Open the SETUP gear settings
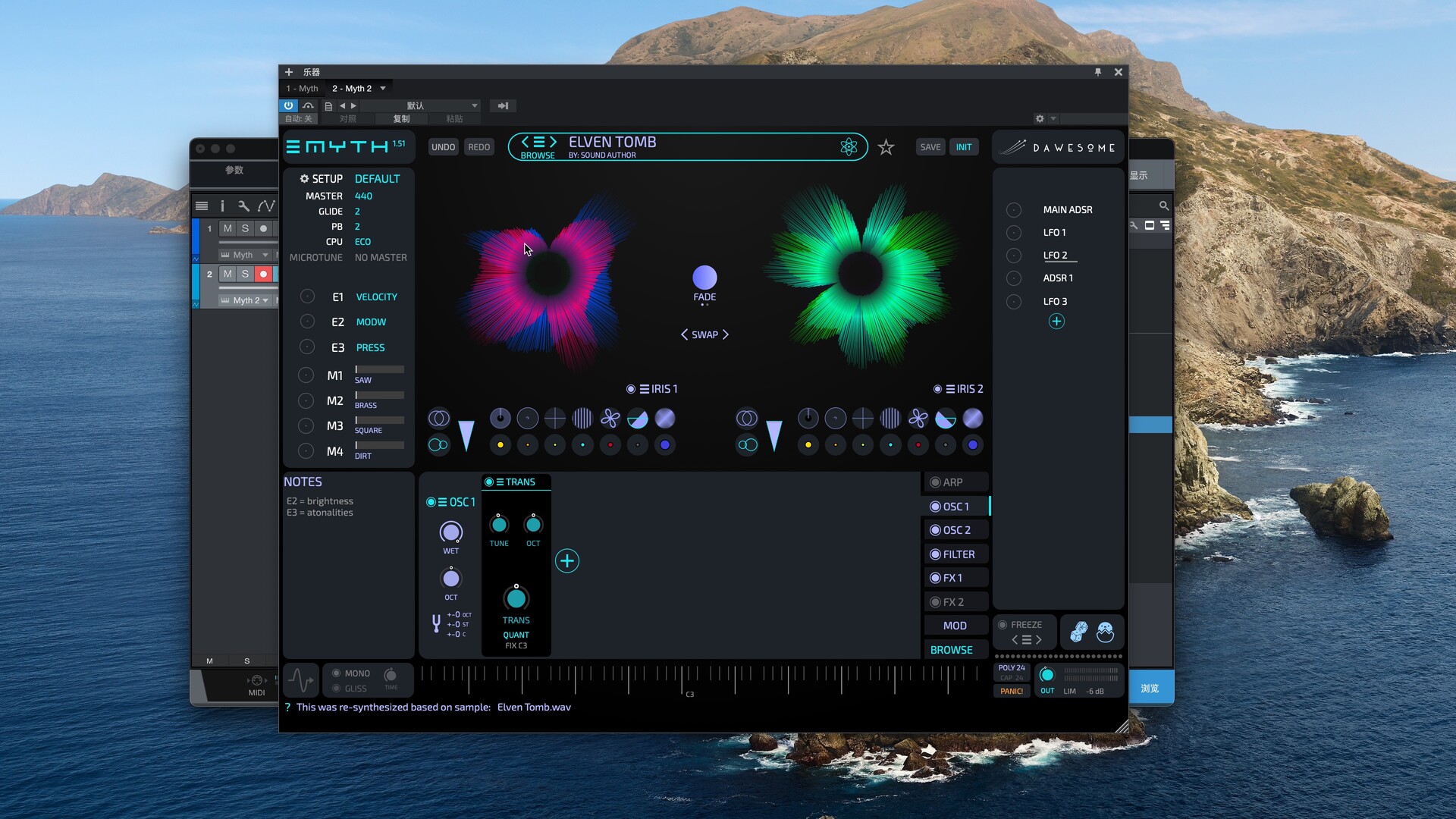The image size is (1456, 819). coord(304,179)
